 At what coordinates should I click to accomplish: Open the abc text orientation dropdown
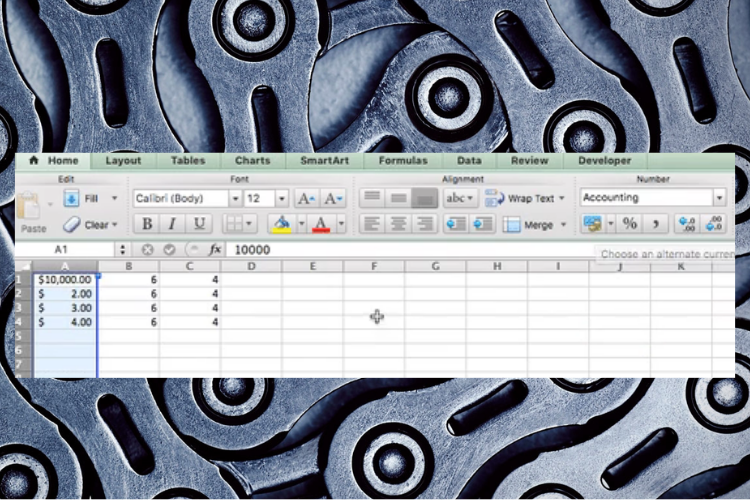coord(460,198)
